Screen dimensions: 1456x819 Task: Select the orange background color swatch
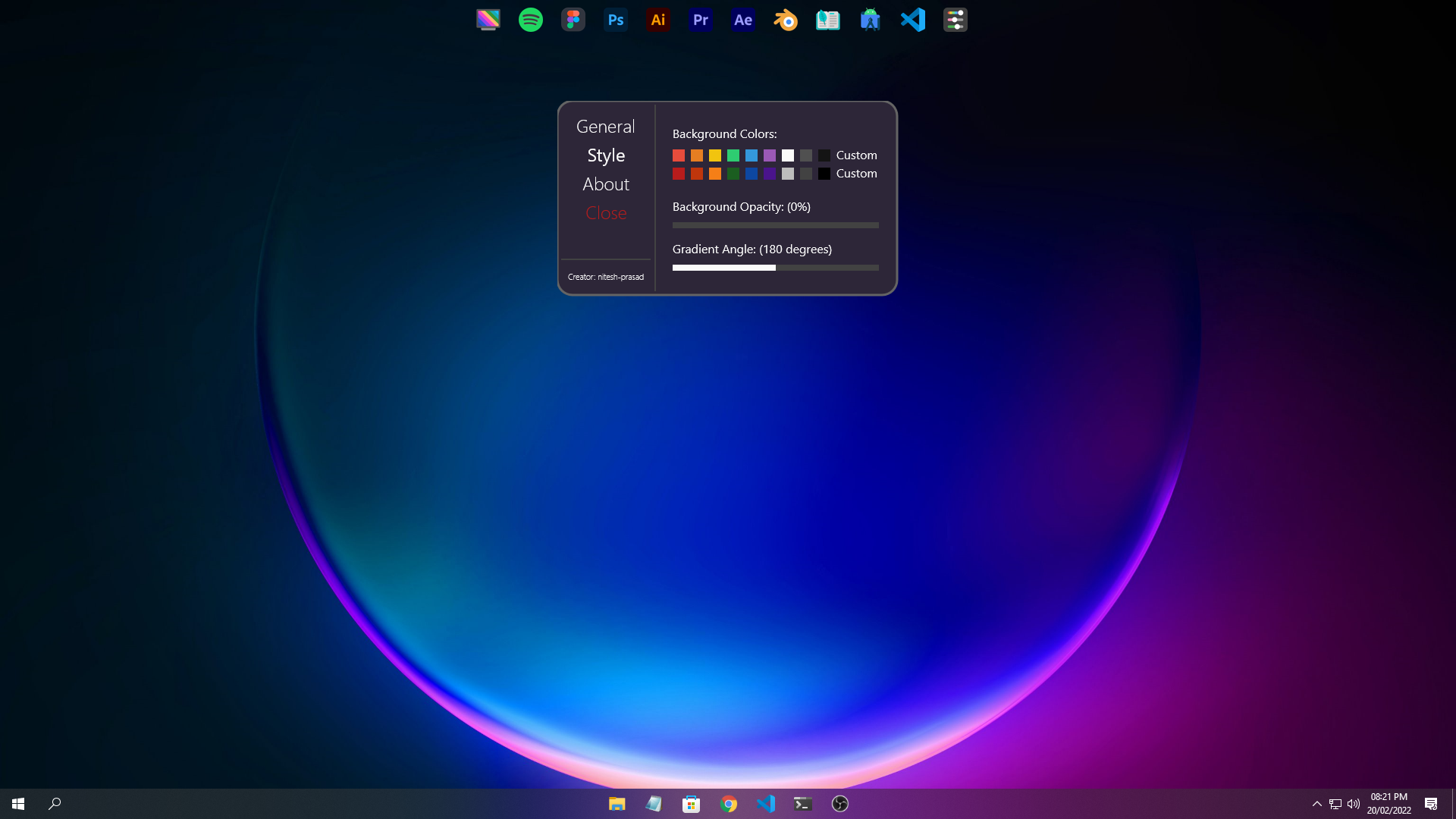click(697, 155)
